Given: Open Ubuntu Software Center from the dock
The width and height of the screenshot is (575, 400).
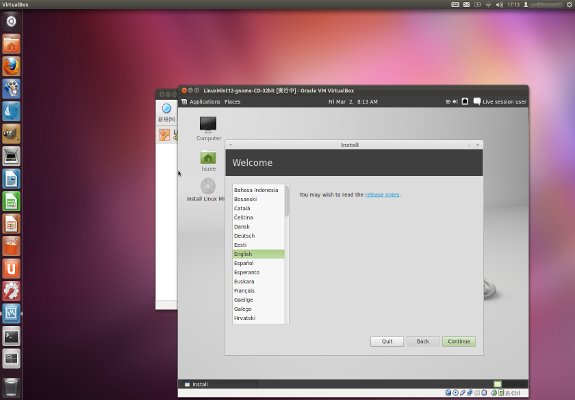Looking at the screenshot, I should click(11, 246).
